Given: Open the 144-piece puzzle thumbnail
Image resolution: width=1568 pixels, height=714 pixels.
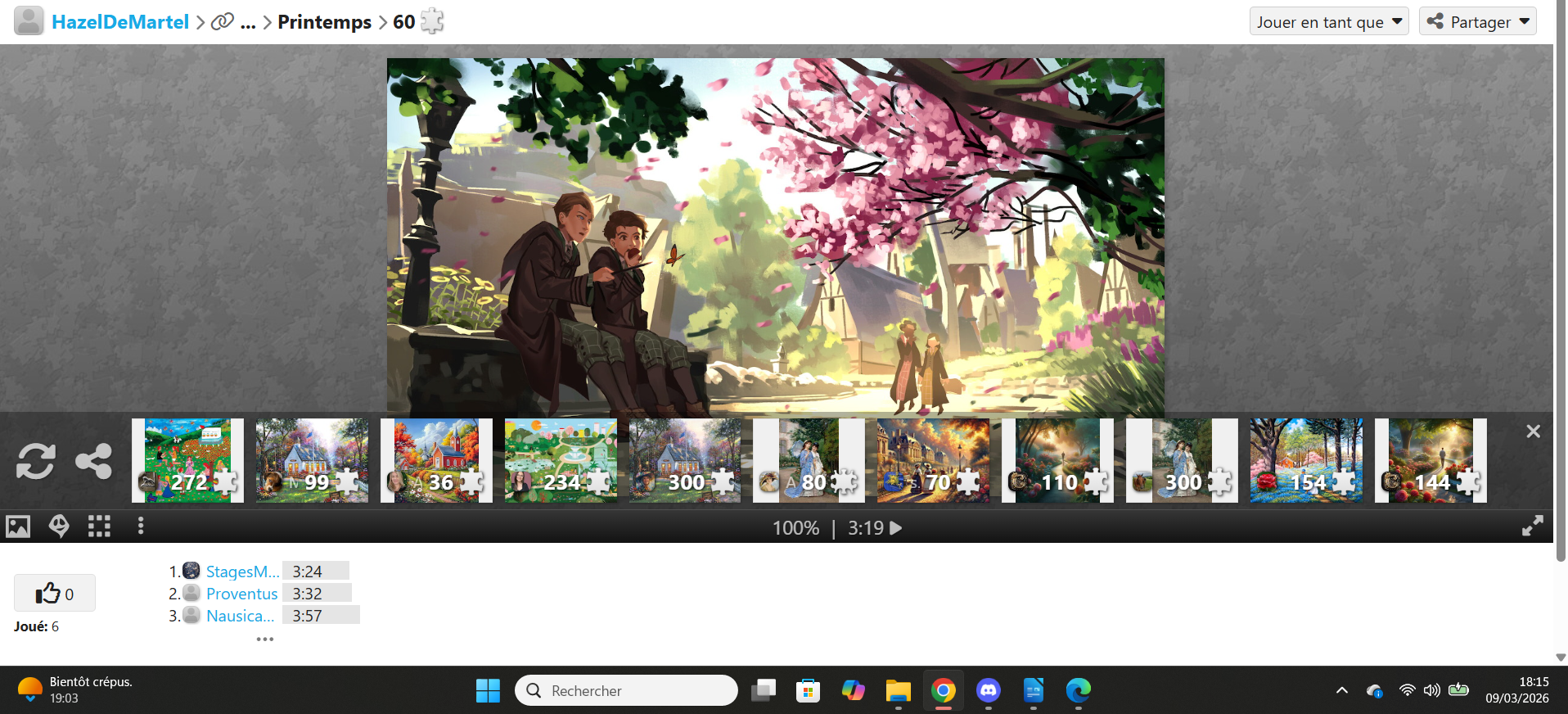Looking at the screenshot, I should point(1431,460).
